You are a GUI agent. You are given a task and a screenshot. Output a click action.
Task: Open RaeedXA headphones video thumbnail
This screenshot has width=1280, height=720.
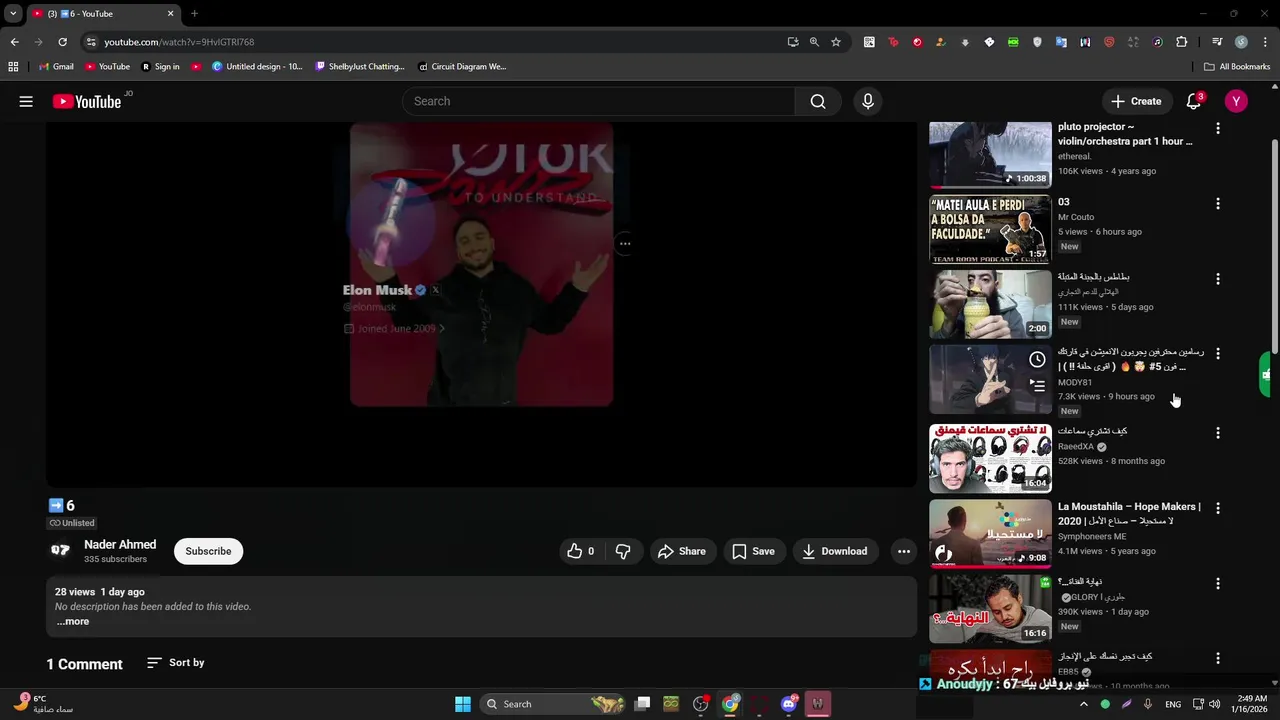pos(990,458)
